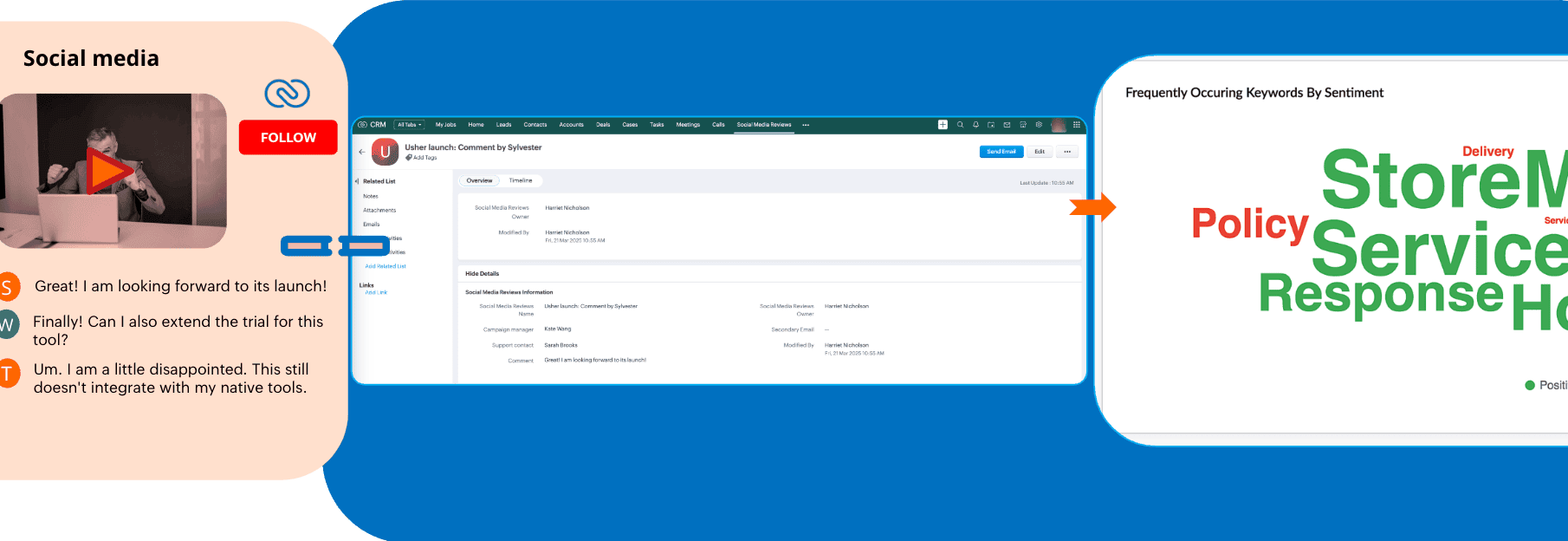Open the more actions menu beside Edit
The image size is (1568, 541).
pos(1067,152)
